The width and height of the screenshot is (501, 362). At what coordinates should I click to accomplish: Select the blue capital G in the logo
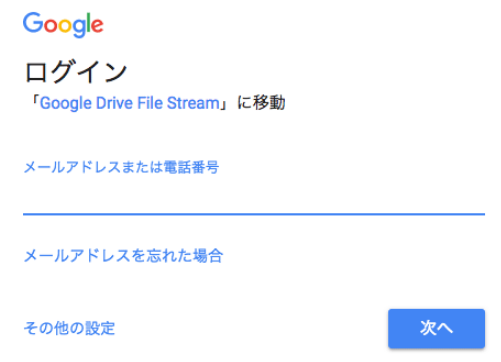tap(33, 23)
